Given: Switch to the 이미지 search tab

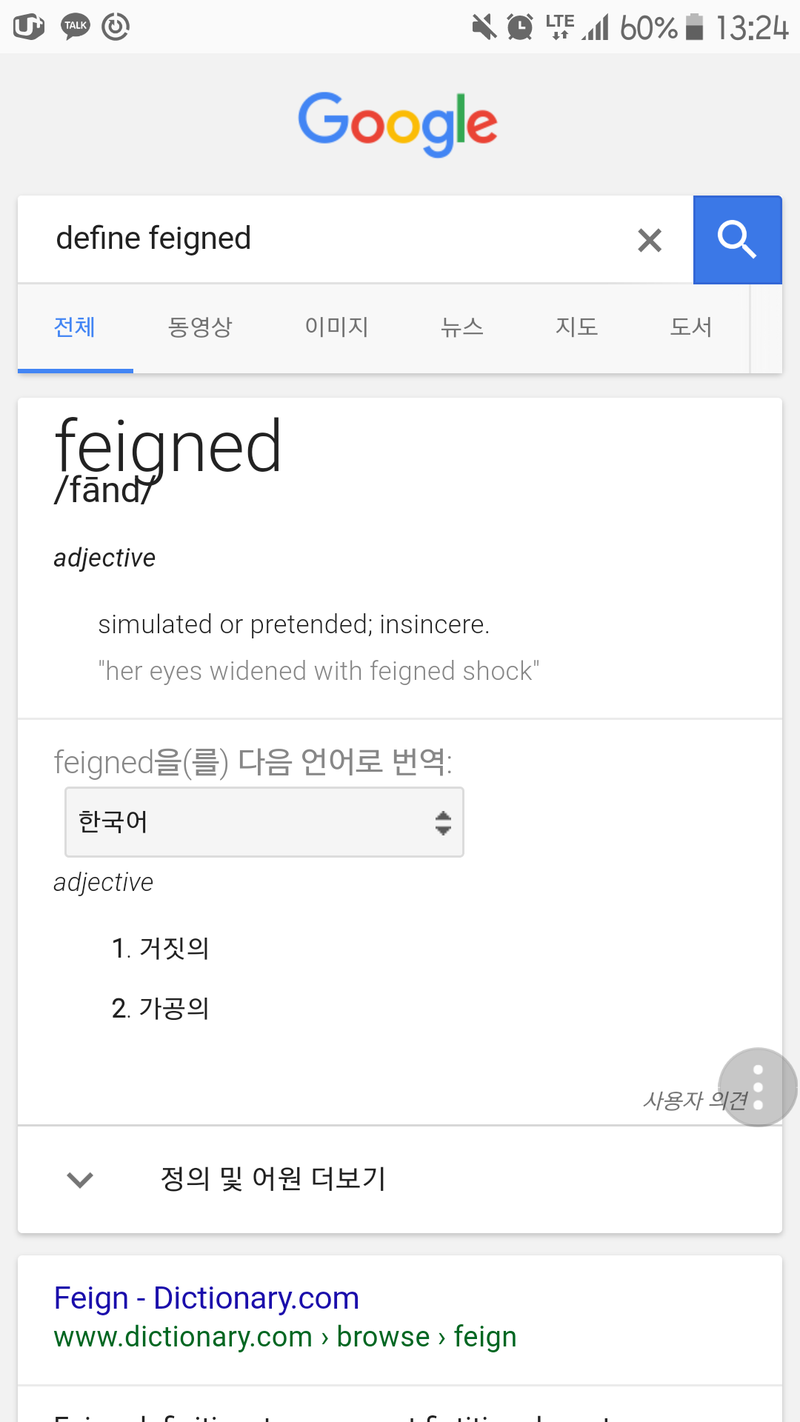Looking at the screenshot, I should (x=337, y=327).
